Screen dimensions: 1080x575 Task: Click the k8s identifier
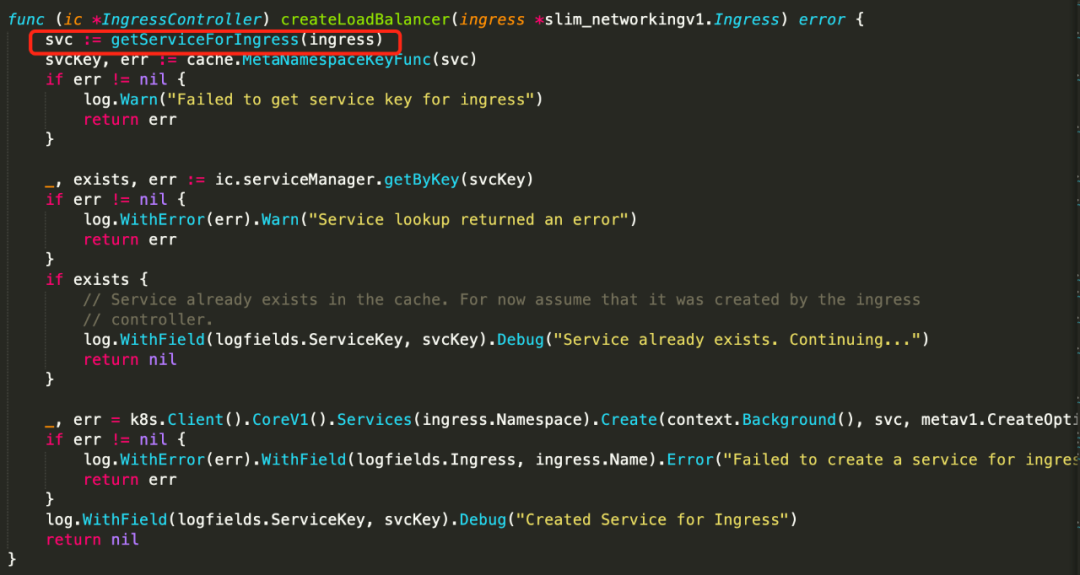tap(143, 419)
